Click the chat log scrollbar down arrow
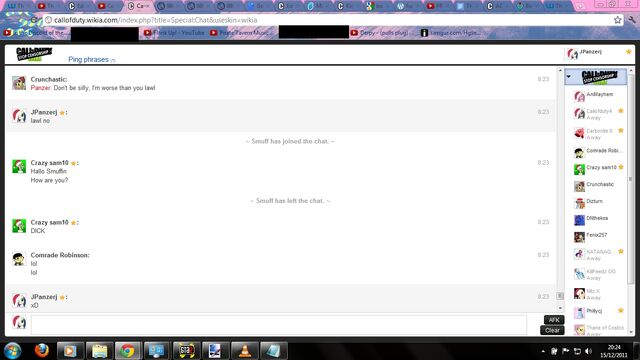Viewport: 640px width, 360px height. [x=560, y=308]
